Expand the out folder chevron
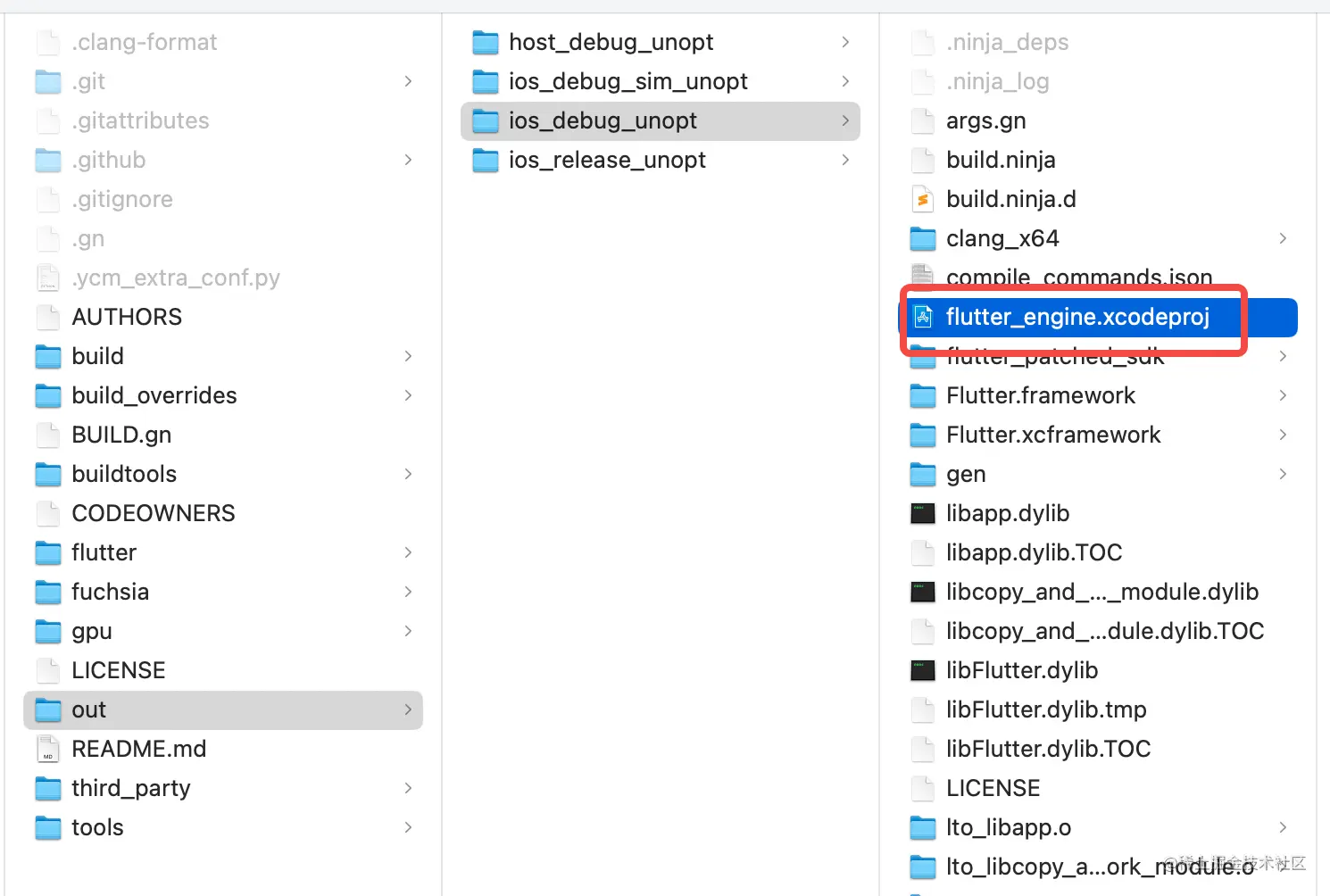 (x=408, y=709)
